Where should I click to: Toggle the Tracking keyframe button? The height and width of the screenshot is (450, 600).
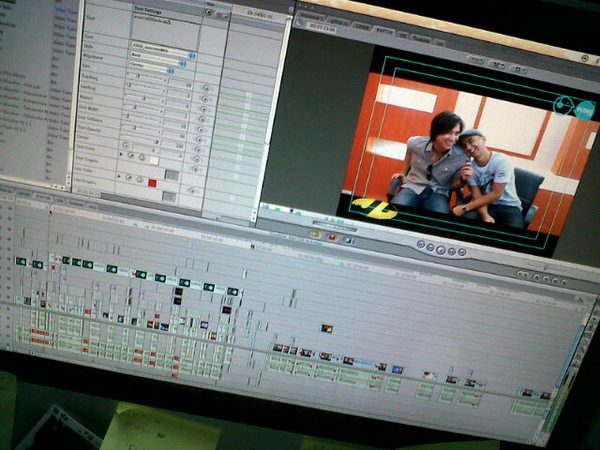pyautogui.click(x=205, y=99)
